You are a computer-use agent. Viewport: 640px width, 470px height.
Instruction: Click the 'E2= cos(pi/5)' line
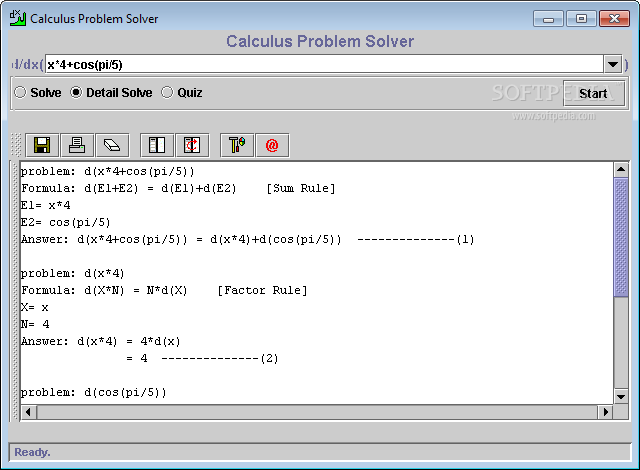[x=66, y=222]
